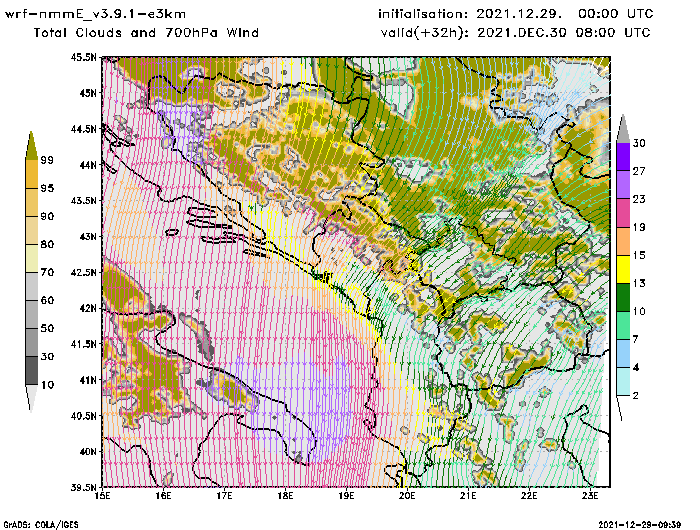This screenshot has width=700, height=530.
Task: Click the '44.5N' latitude label
Action: point(83,129)
